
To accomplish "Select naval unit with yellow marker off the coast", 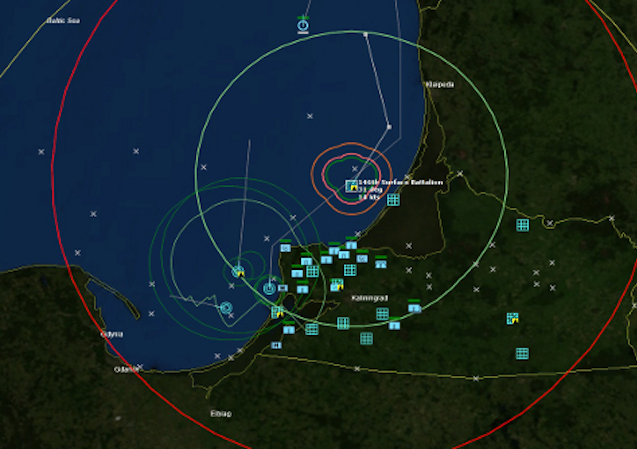I will [239, 272].
